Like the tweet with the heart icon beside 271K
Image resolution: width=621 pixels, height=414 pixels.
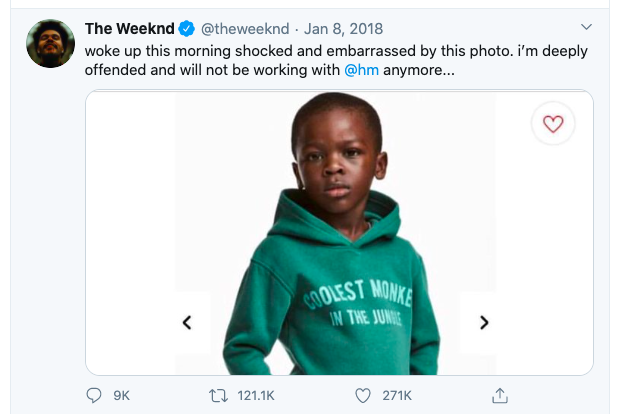click(x=364, y=395)
